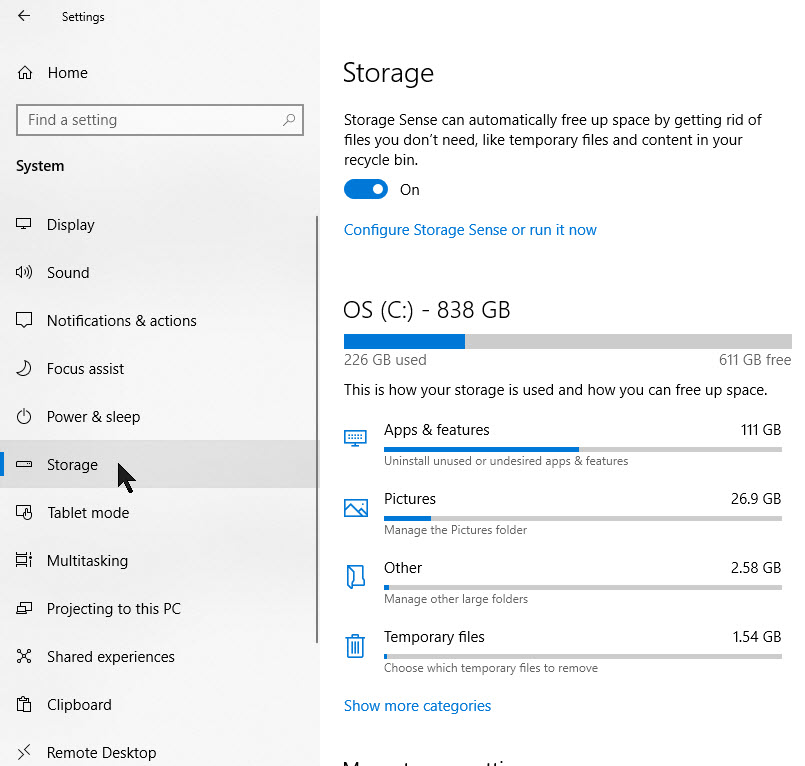This screenshot has height=766, width=805.
Task: Click the back arrow icon
Action: tap(24, 16)
